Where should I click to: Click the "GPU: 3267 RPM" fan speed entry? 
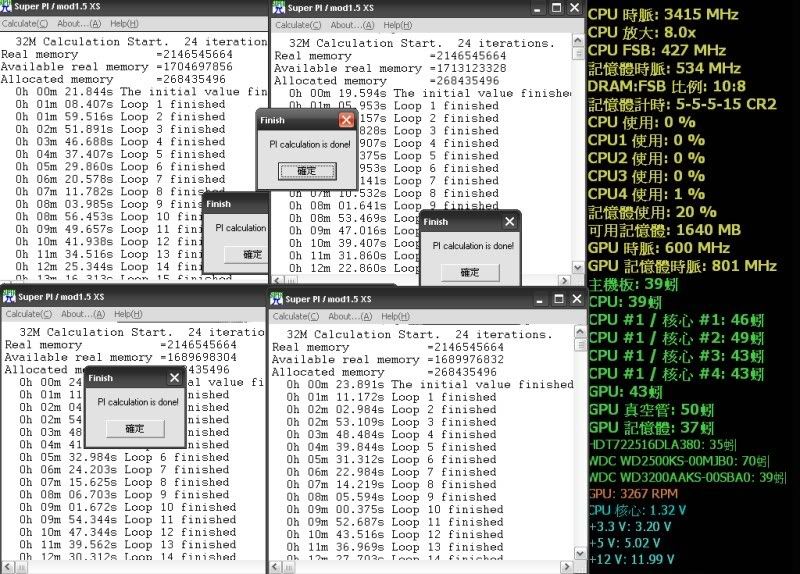pos(634,494)
